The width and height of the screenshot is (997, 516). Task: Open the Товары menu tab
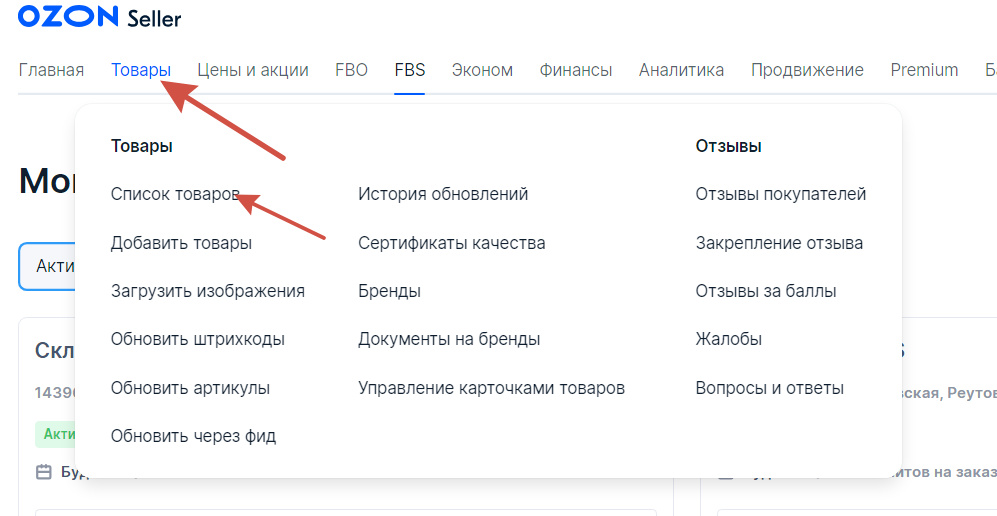141,70
